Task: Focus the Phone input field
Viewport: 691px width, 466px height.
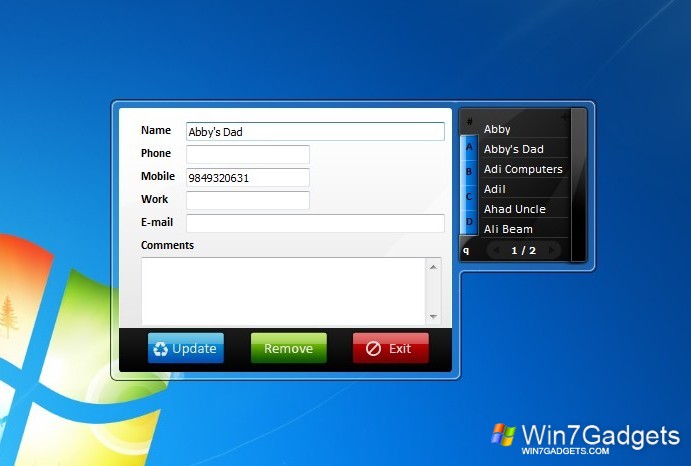Action: (248, 154)
